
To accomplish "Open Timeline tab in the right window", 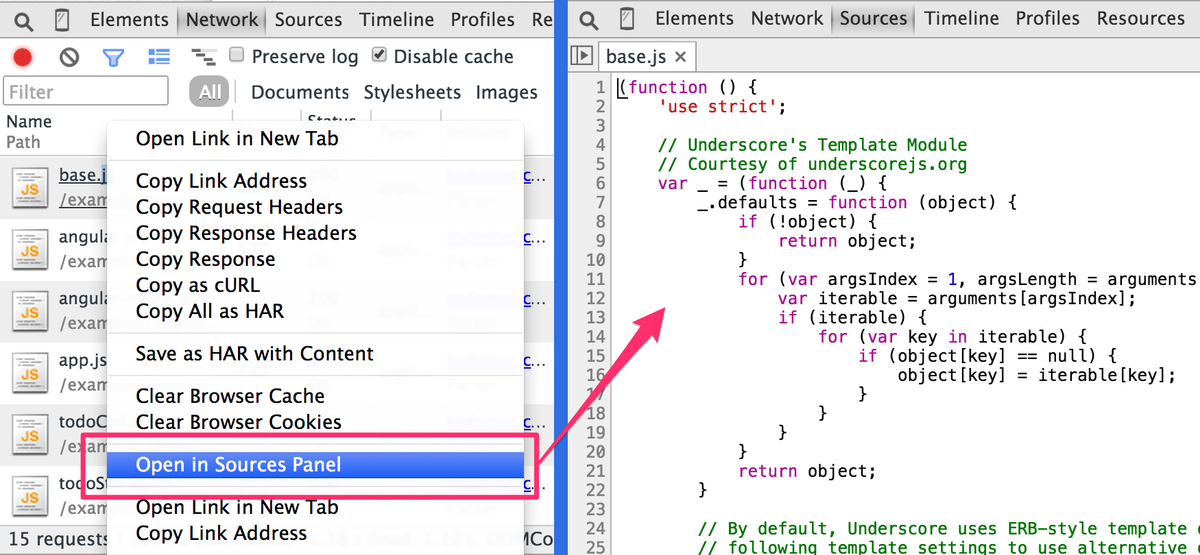I will (x=962, y=18).
